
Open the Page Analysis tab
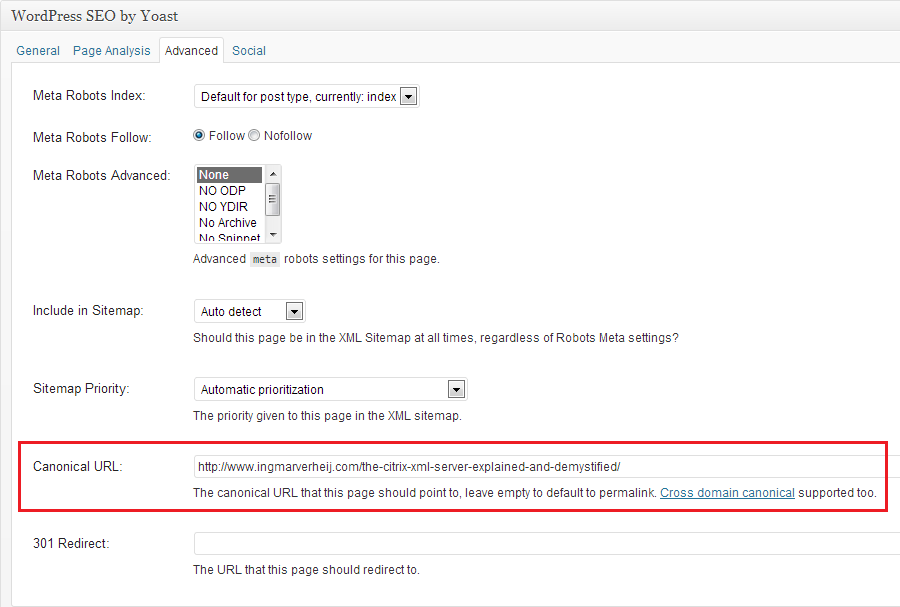111,50
